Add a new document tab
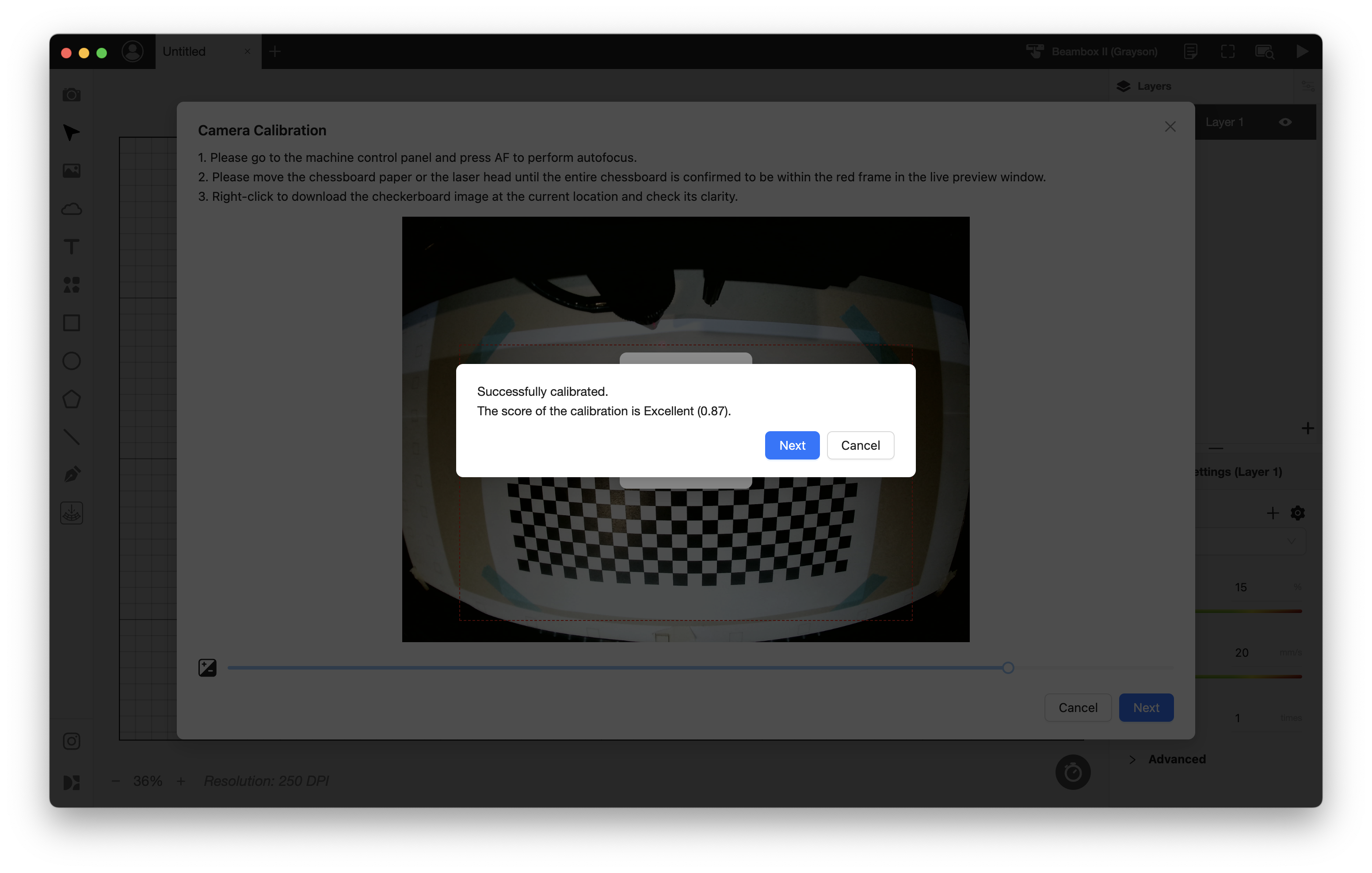The height and width of the screenshot is (873, 1372). pos(274,51)
